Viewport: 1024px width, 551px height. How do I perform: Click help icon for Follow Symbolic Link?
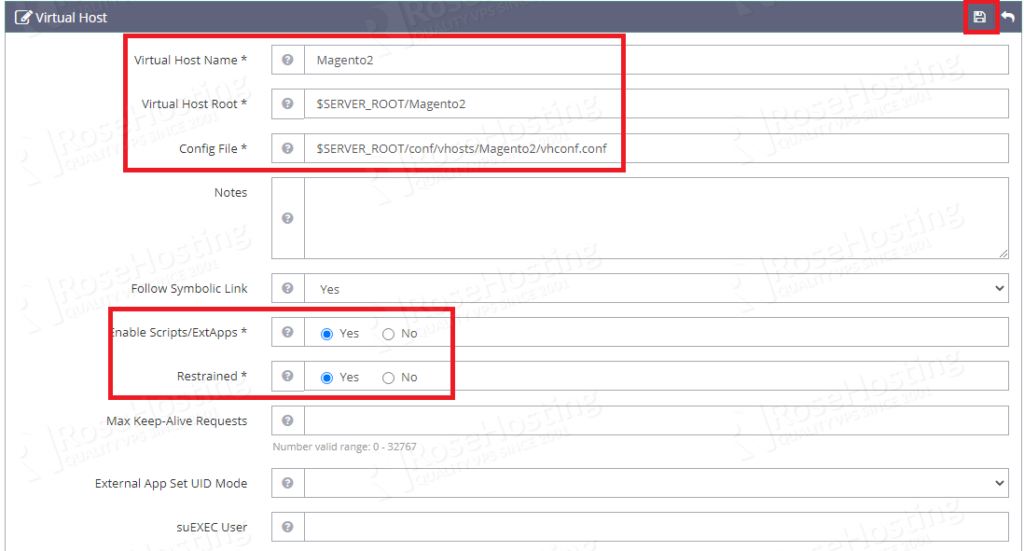tap(288, 289)
